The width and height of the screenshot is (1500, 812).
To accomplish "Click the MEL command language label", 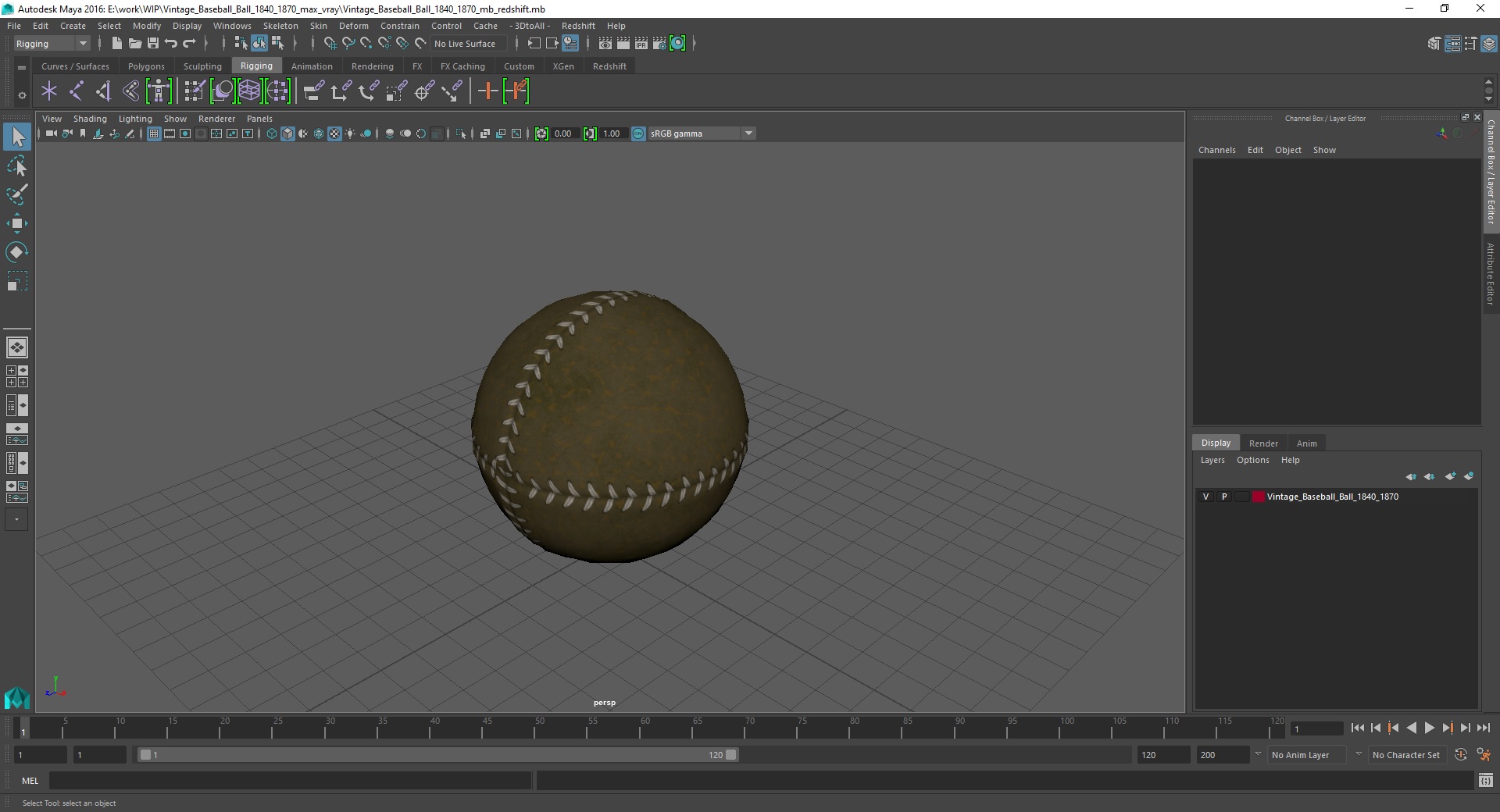I will [x=30, y=780].
